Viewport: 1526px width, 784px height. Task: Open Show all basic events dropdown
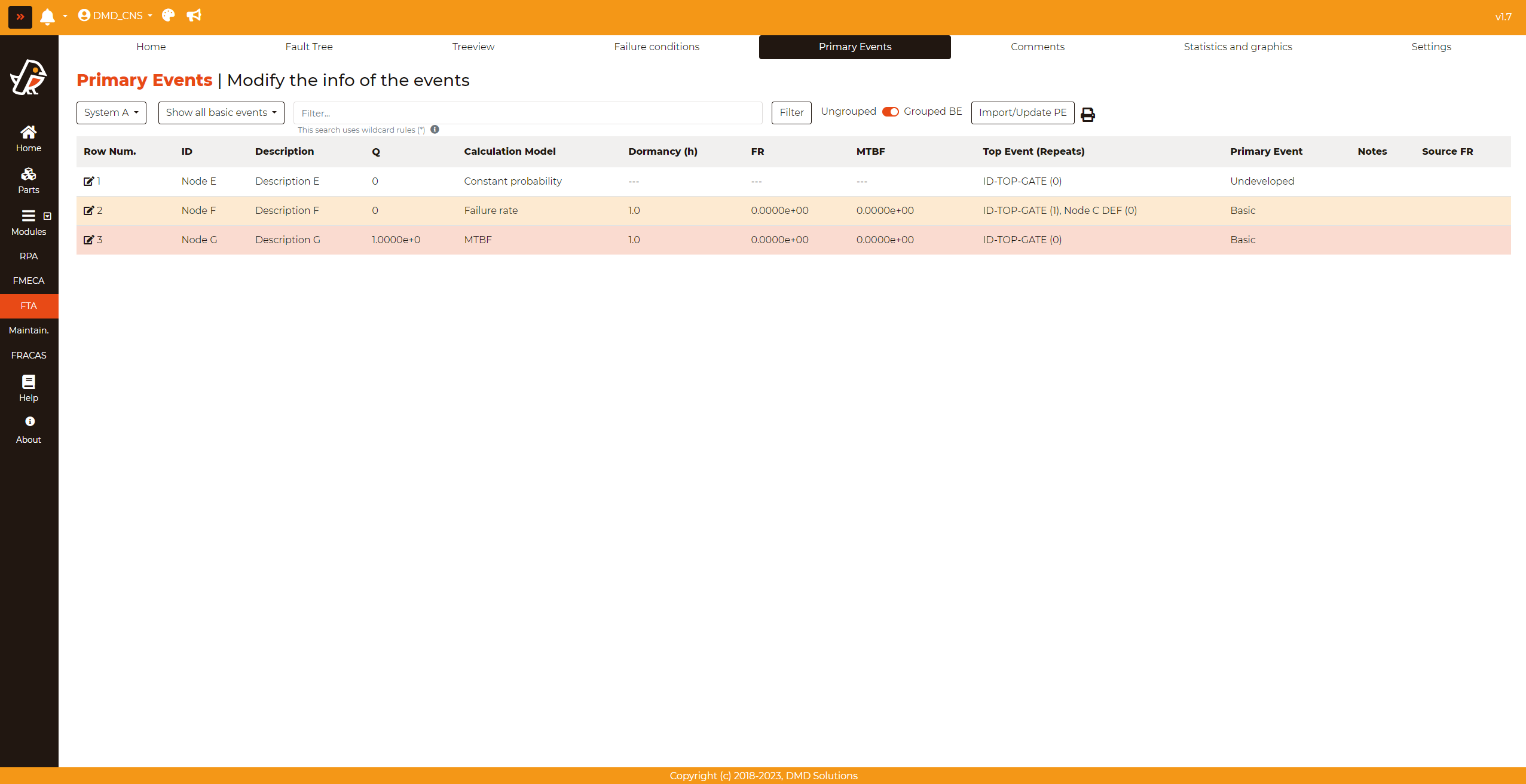point(221,112)
